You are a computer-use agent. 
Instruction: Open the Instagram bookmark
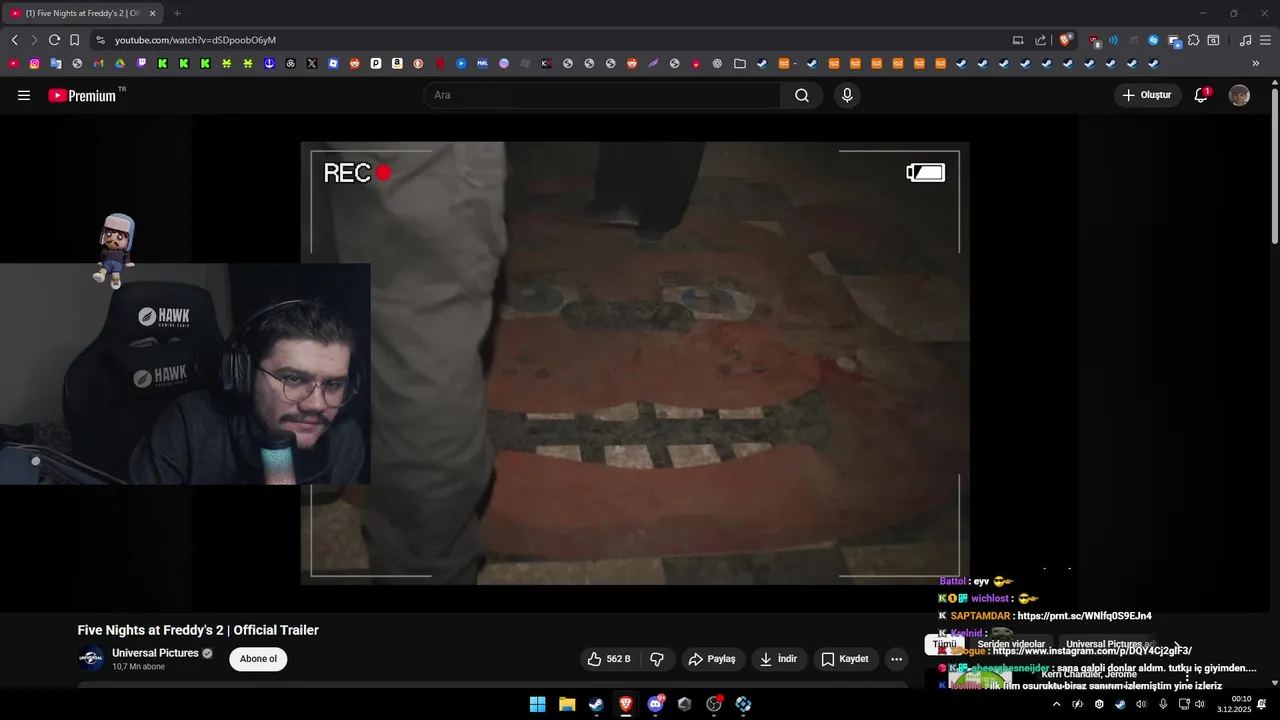click(34, 63)
